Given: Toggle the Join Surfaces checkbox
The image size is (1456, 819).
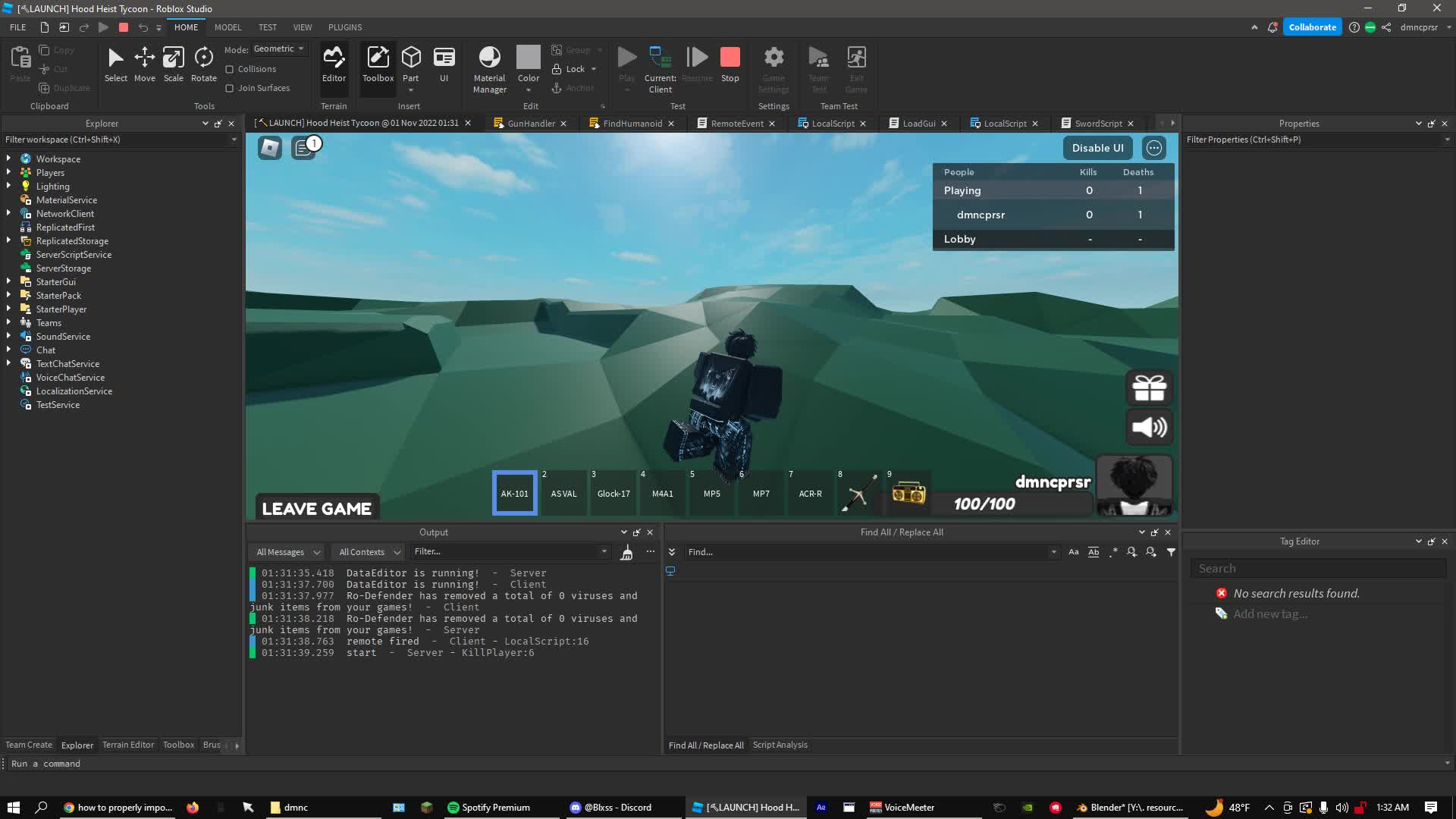Looking at the screenshot, I should tap(229, 88).
